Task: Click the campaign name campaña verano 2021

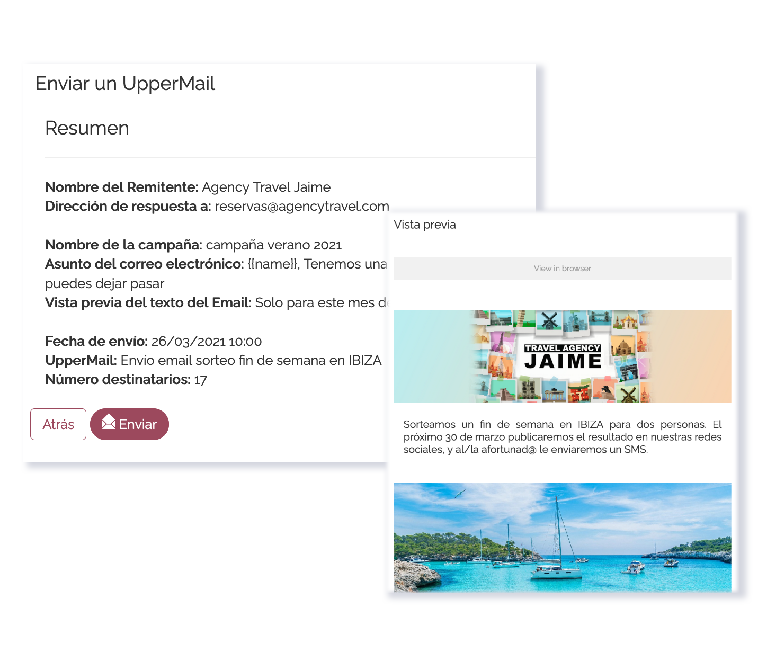Action: point(274,244)
